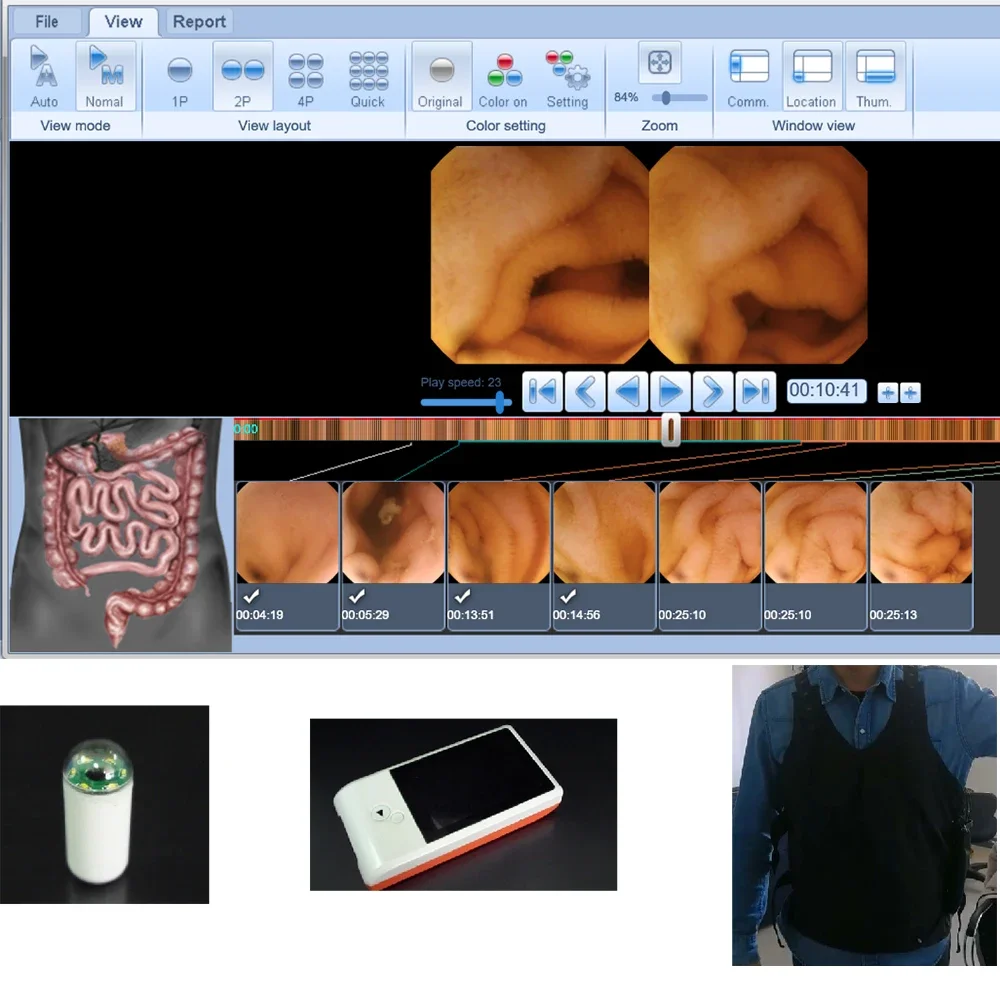Jump to the first frame

point(542,391)
